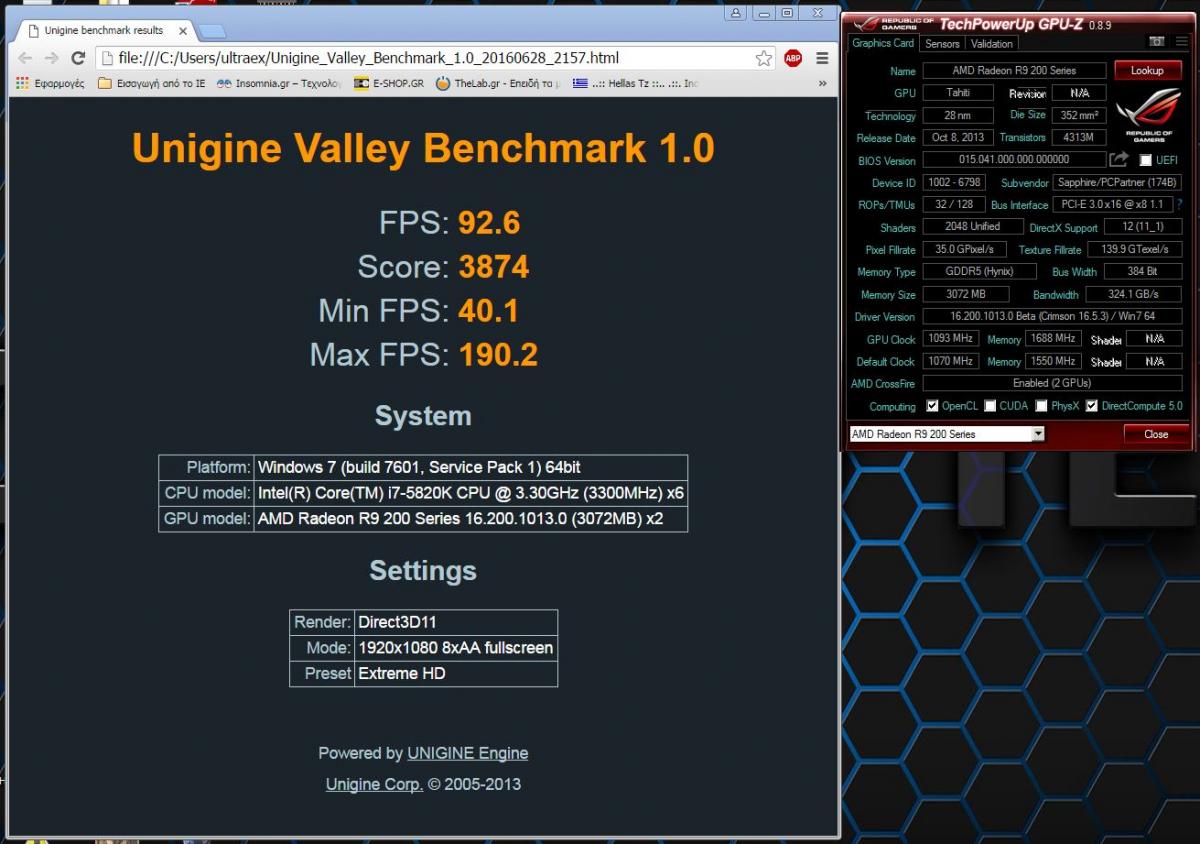Toggle the CUDA checkbox

pyautogui.click(x=990, y=406)
